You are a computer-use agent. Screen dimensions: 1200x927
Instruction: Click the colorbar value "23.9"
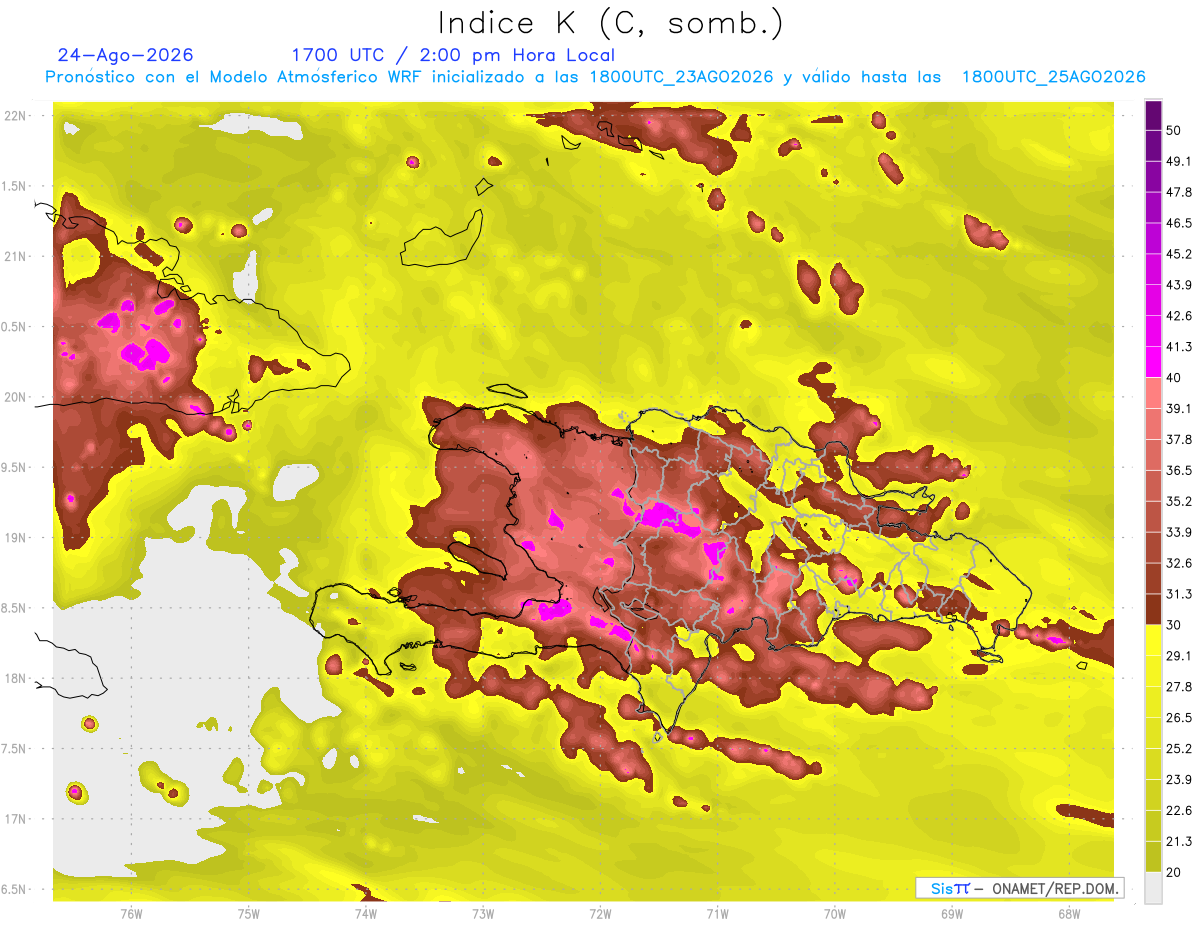(1179, 779)
